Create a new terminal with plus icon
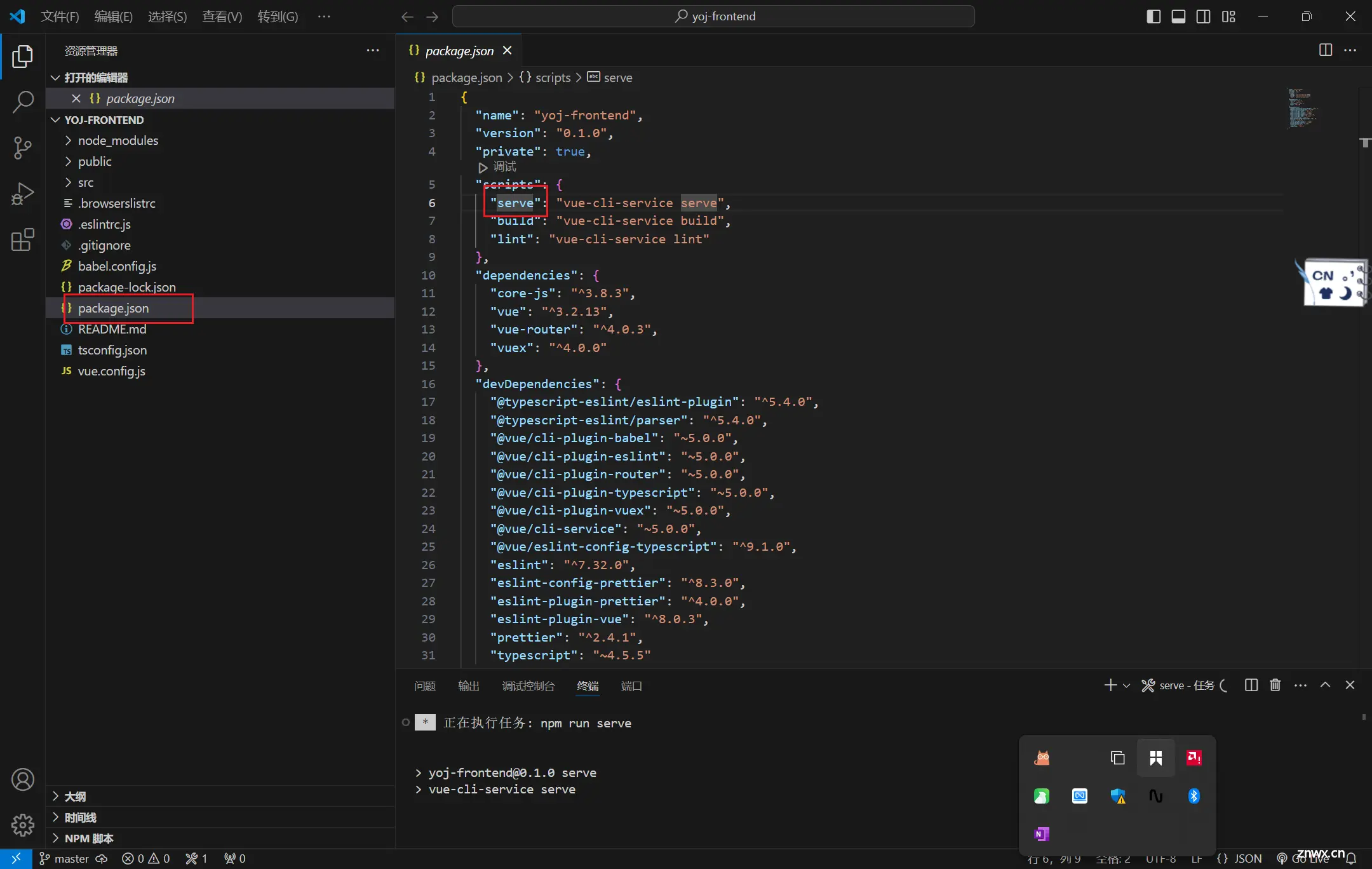The image size is (1372, 869). [1110, 685]
